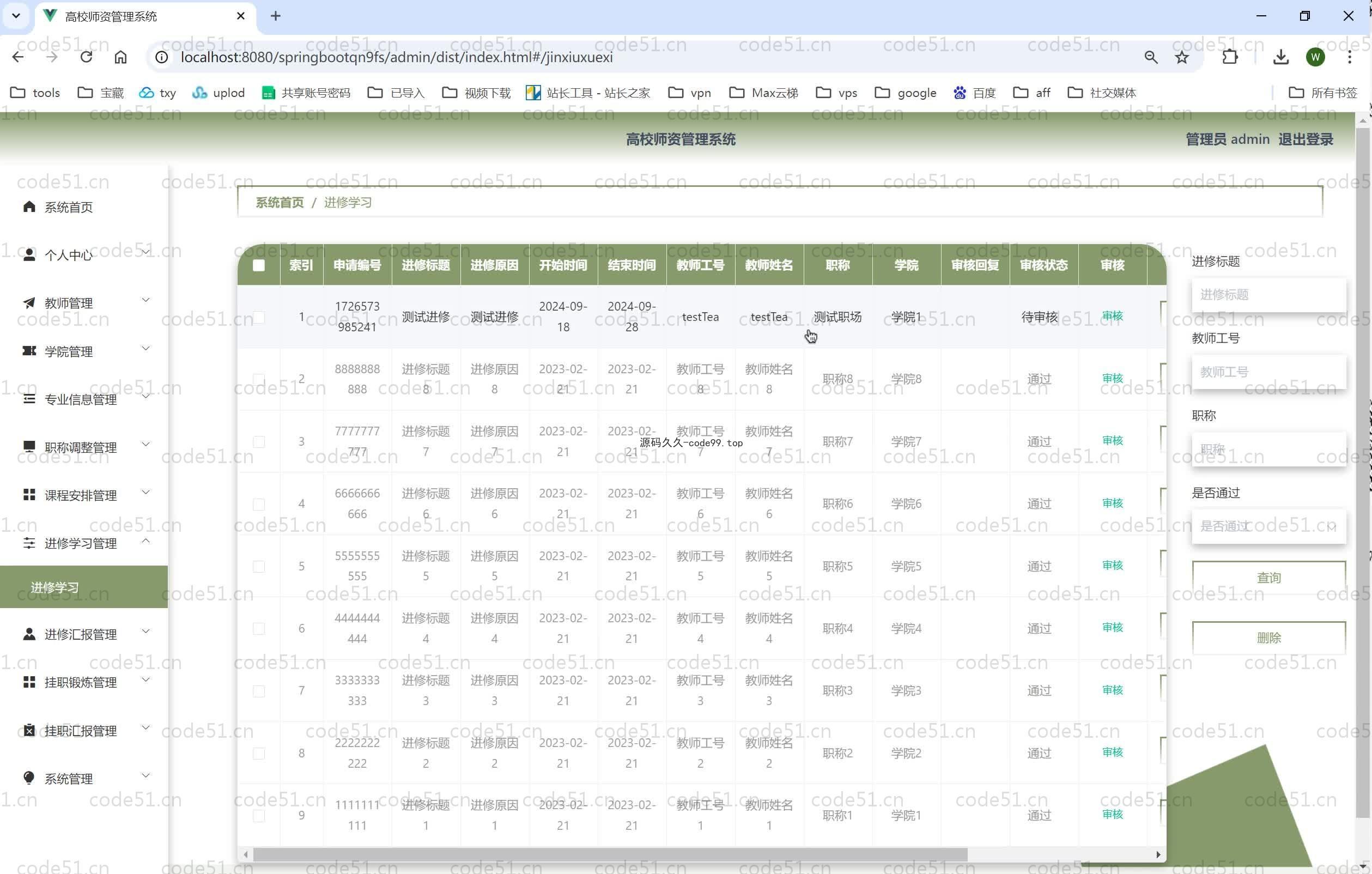Expand the 教师管理 menu chevron
The image size is (1372, 874).
tap(146, 300)
